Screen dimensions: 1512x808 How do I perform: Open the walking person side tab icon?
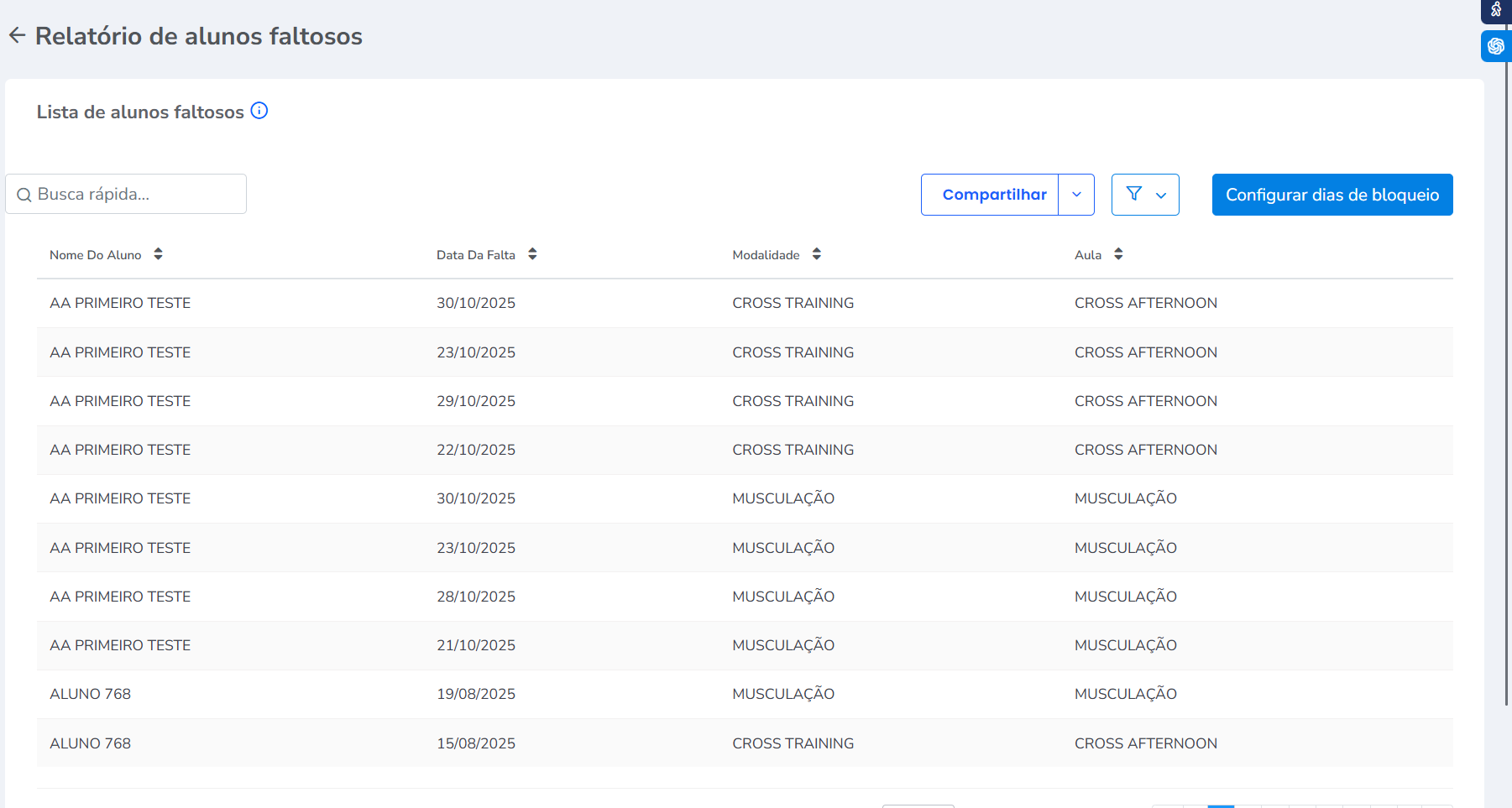[1496, 10]
